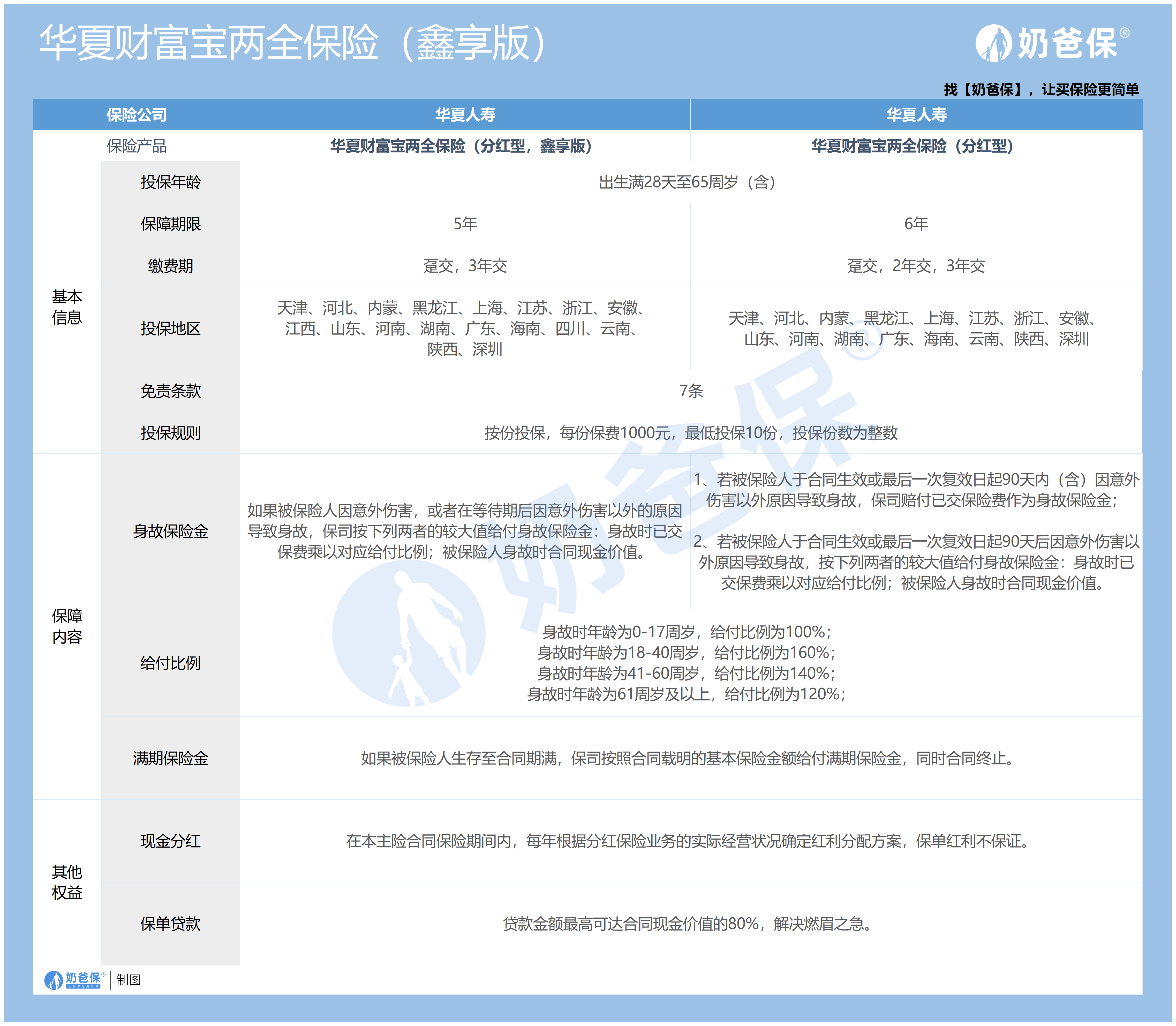Click the 满期保险金 row label

(171, 759)
